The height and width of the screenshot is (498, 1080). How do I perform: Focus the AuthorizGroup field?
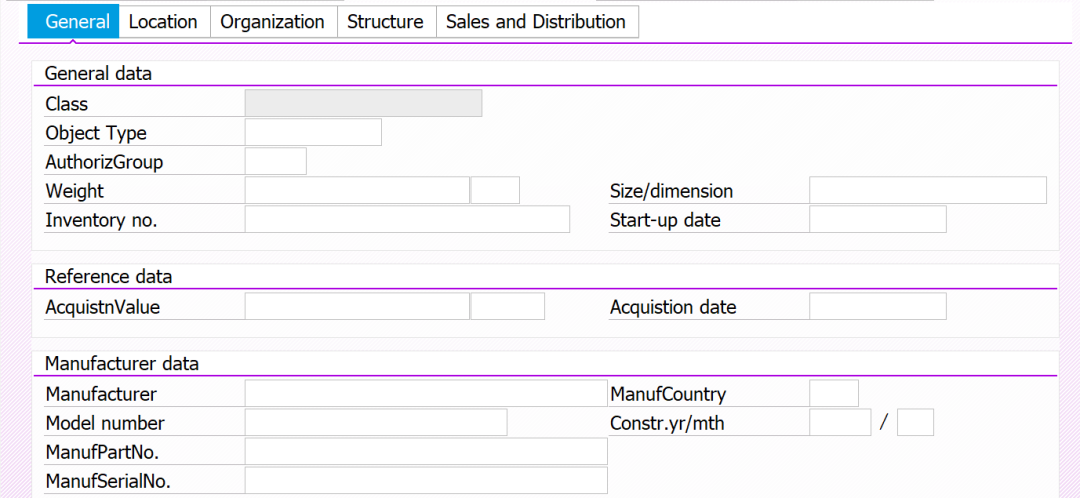[275, 162]
